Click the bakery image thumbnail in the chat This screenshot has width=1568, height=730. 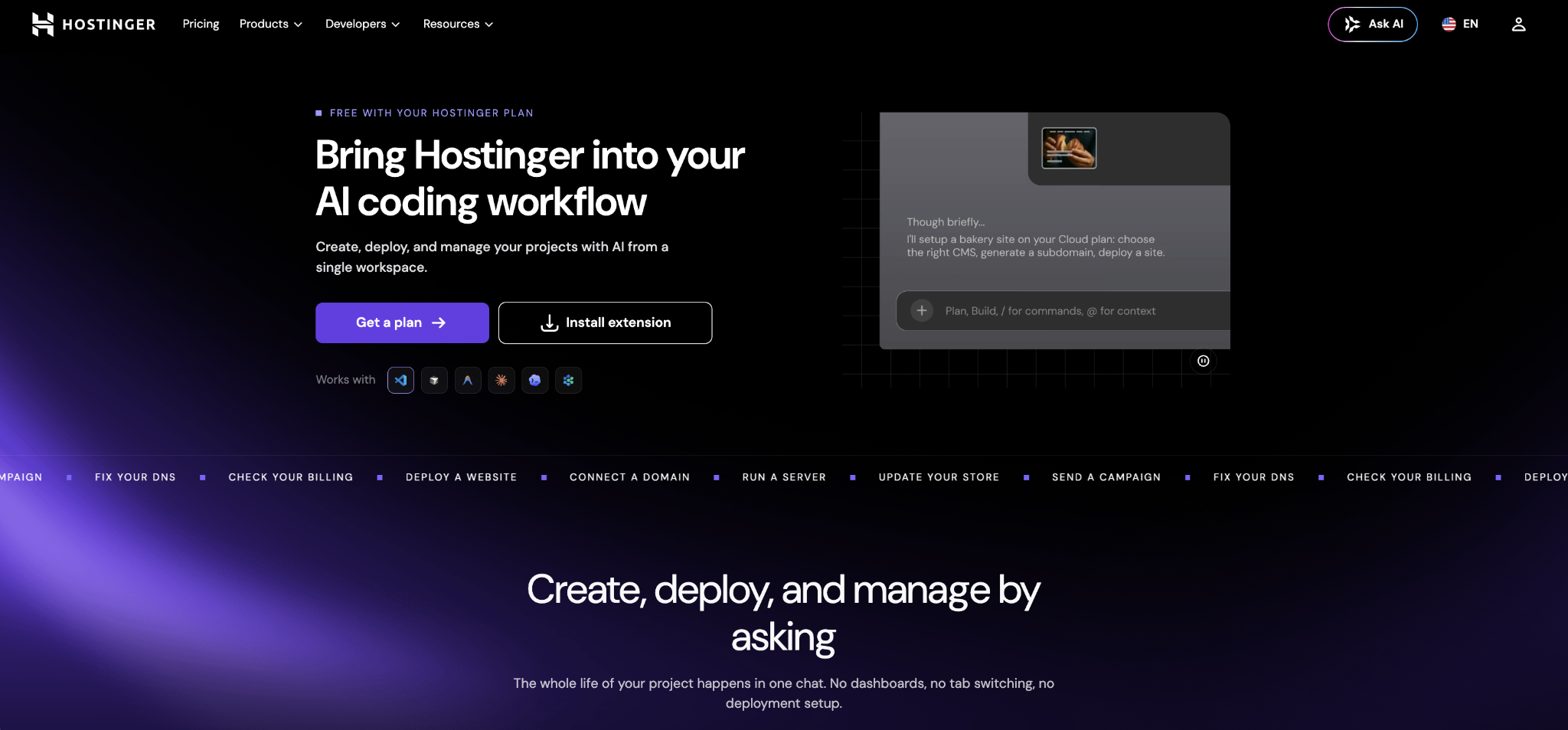click(1069, 148)
